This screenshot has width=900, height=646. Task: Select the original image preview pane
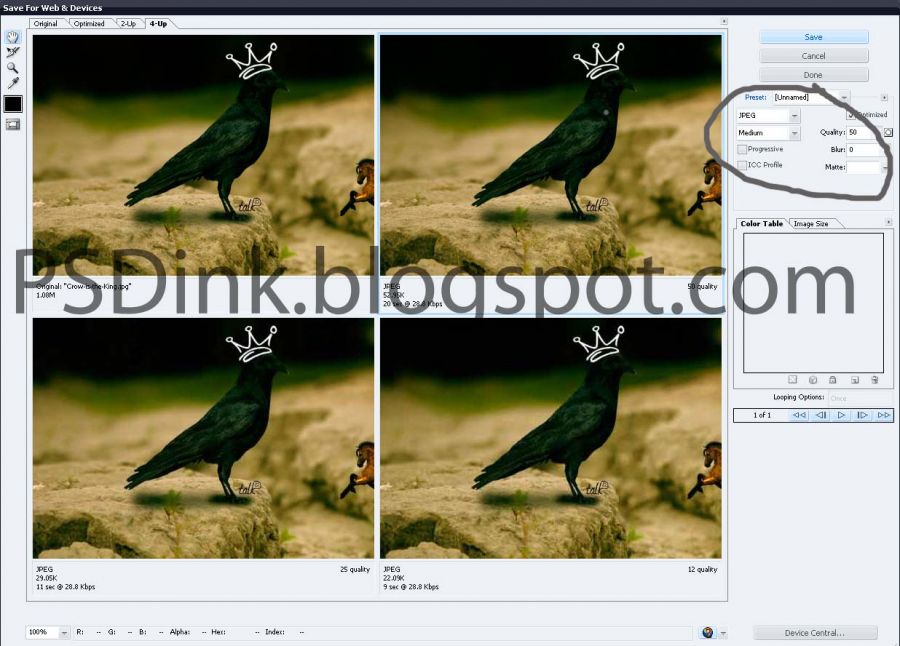(x=203, y=156)
